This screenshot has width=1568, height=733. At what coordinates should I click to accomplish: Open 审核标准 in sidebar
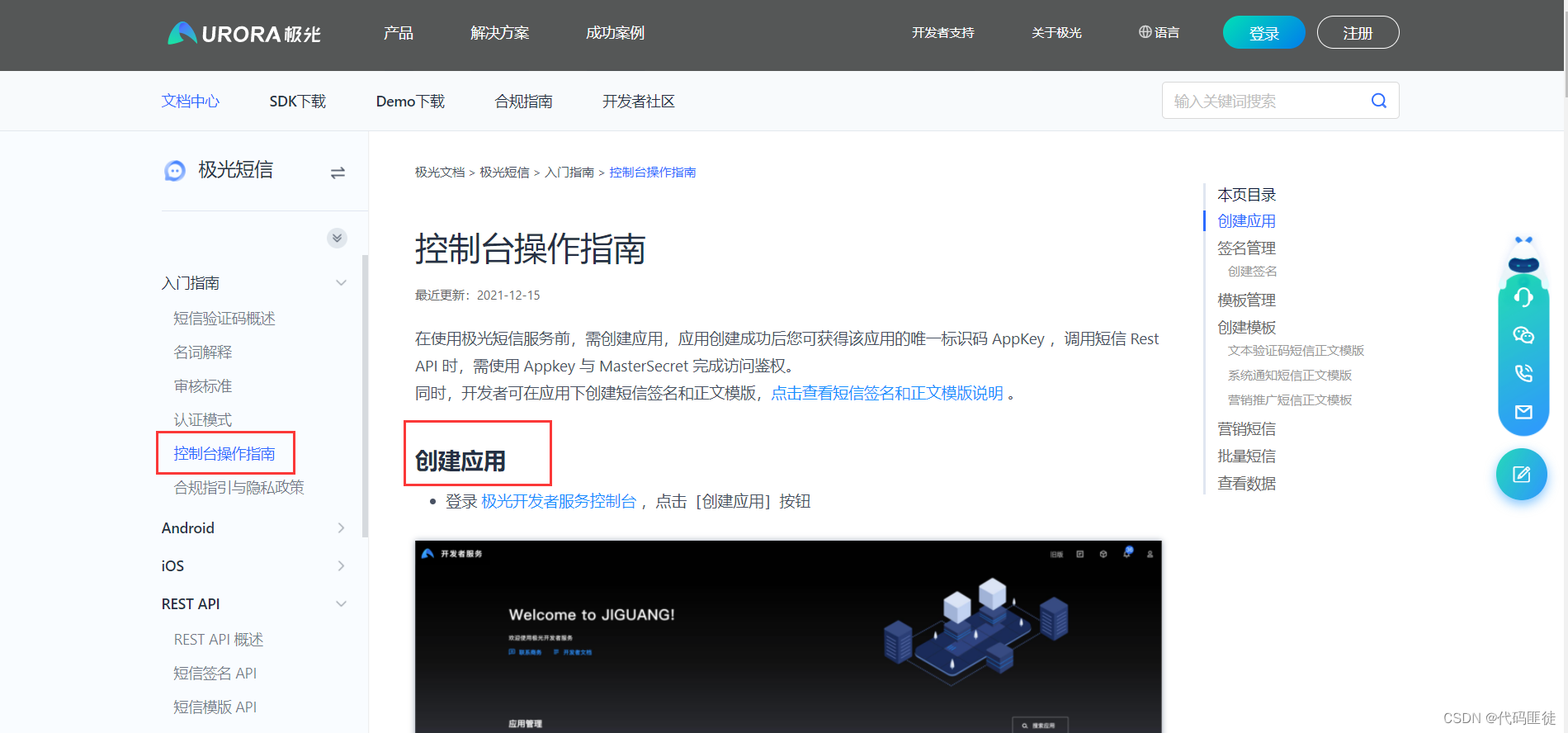(203, 386)
